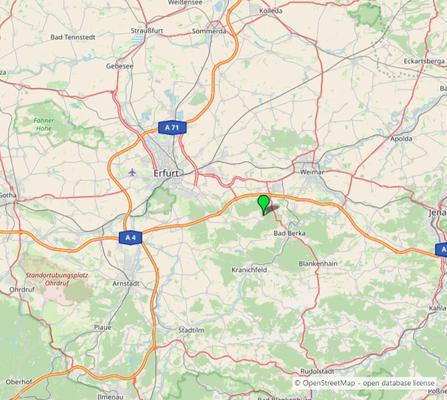Click the Arnstadt town label
This screenshot has width=447, height=400.
click(126, 284)
